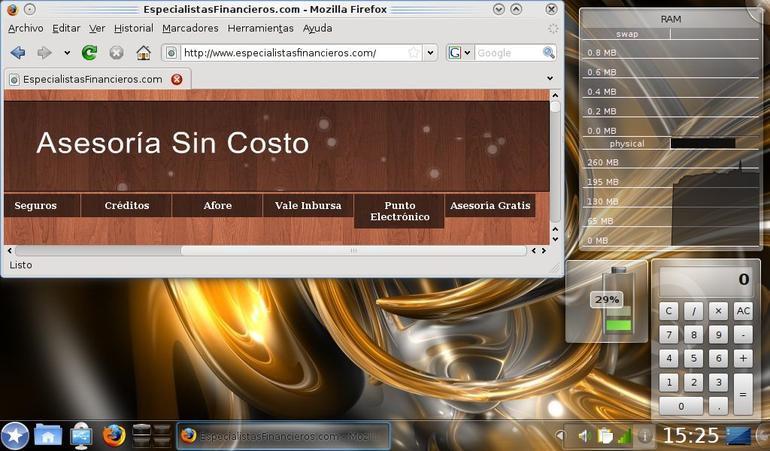Viewport: 770px width, 451px height.
Task: Open the Punto Electrónico page link
Action: coord(400,211)
